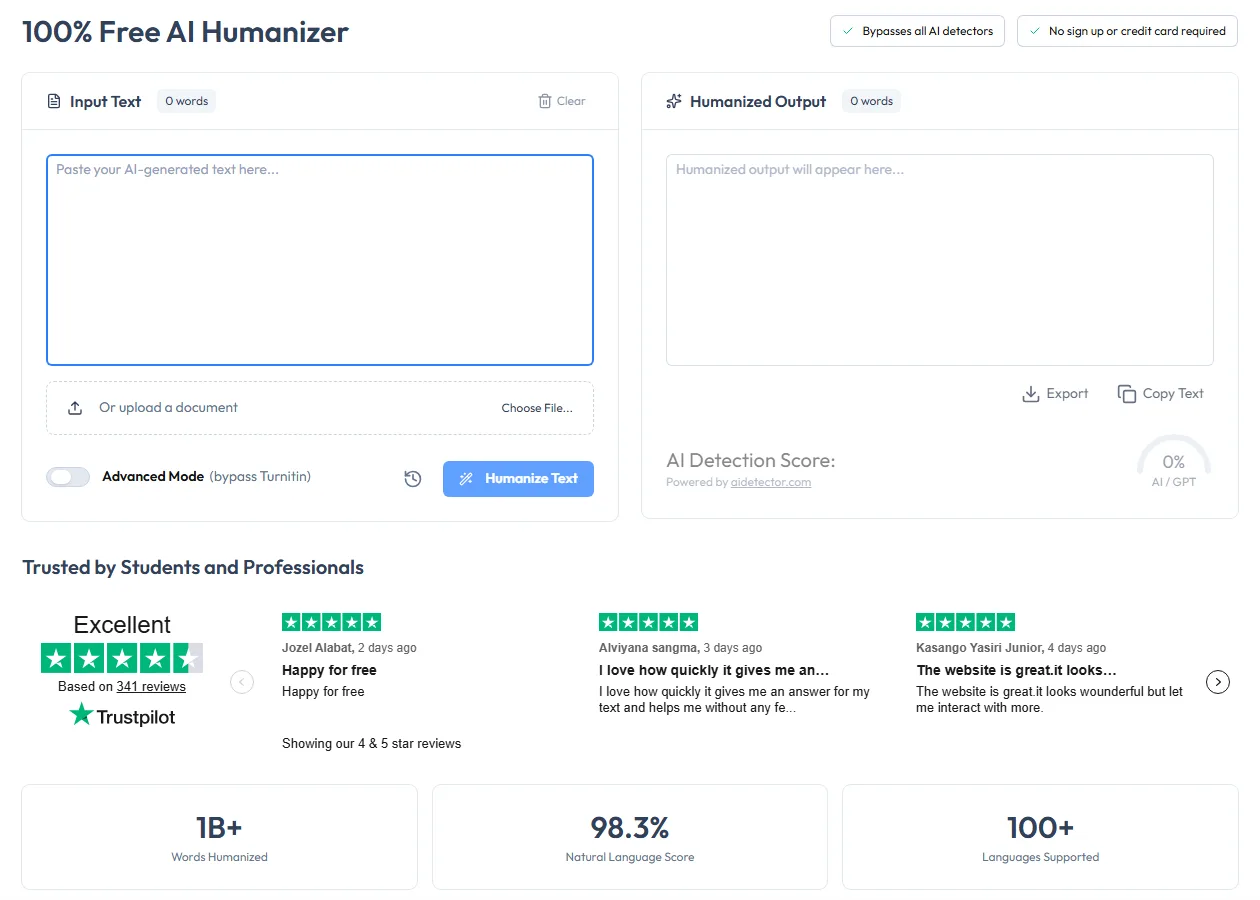The image size is (1260, 900).
Task: Go to previous review arrow
Action: [242, 682]
